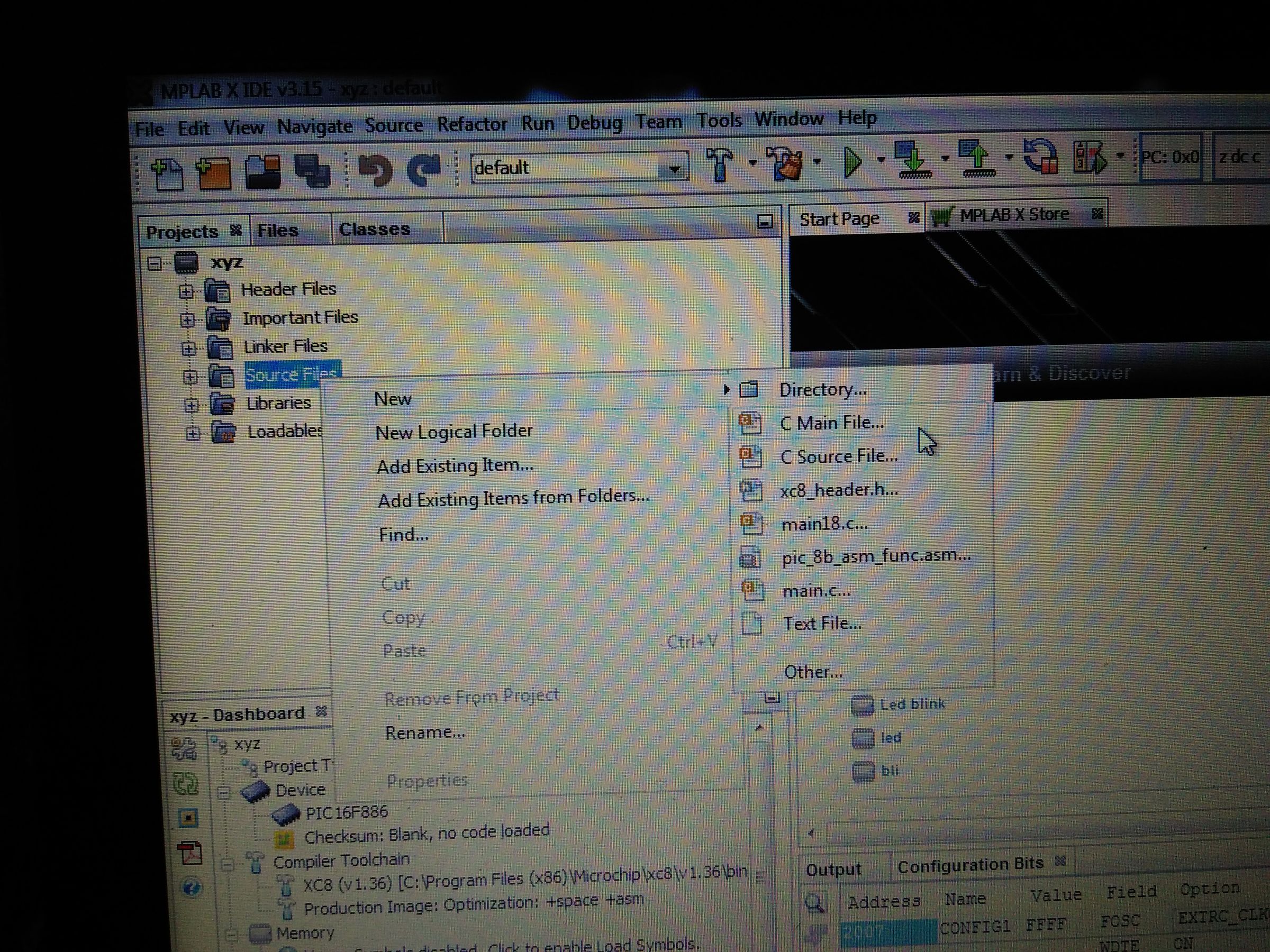Click the green Run Project icon
This screenshot has width=1270, height=952.
pos(852,161)
